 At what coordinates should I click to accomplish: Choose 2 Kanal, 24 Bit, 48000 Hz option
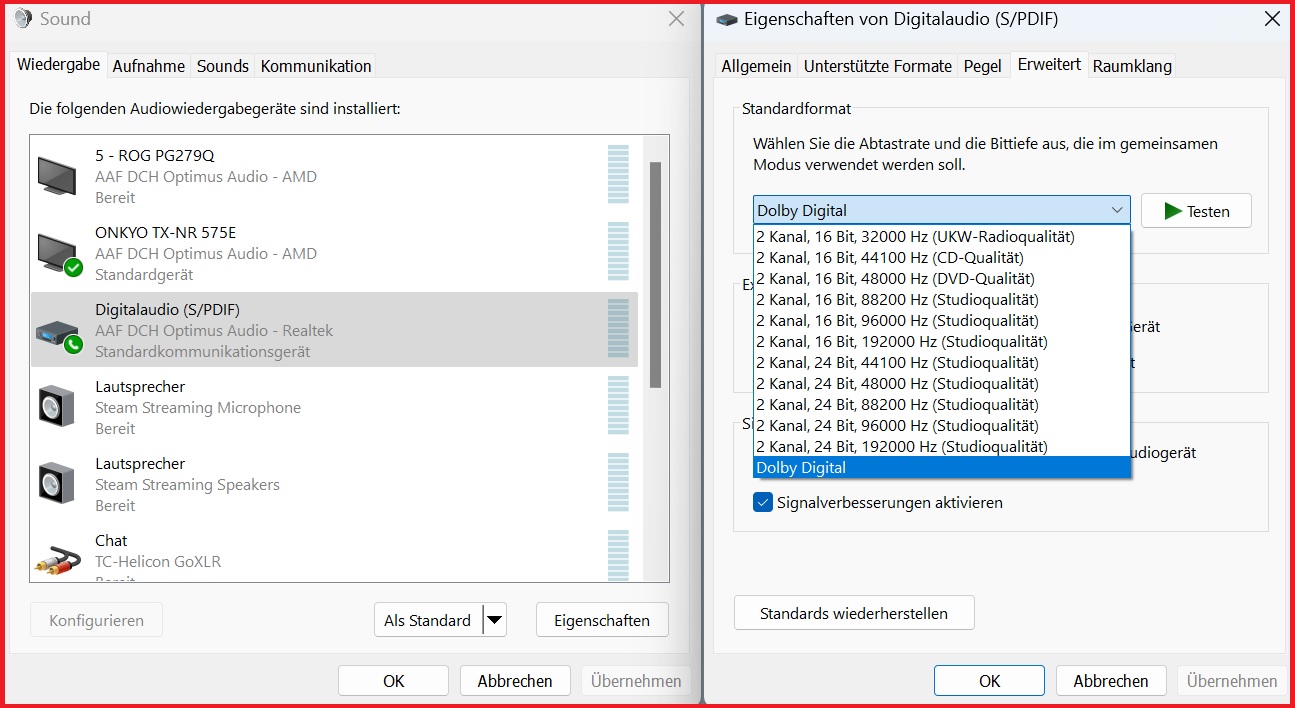click(x=941, y=384)
